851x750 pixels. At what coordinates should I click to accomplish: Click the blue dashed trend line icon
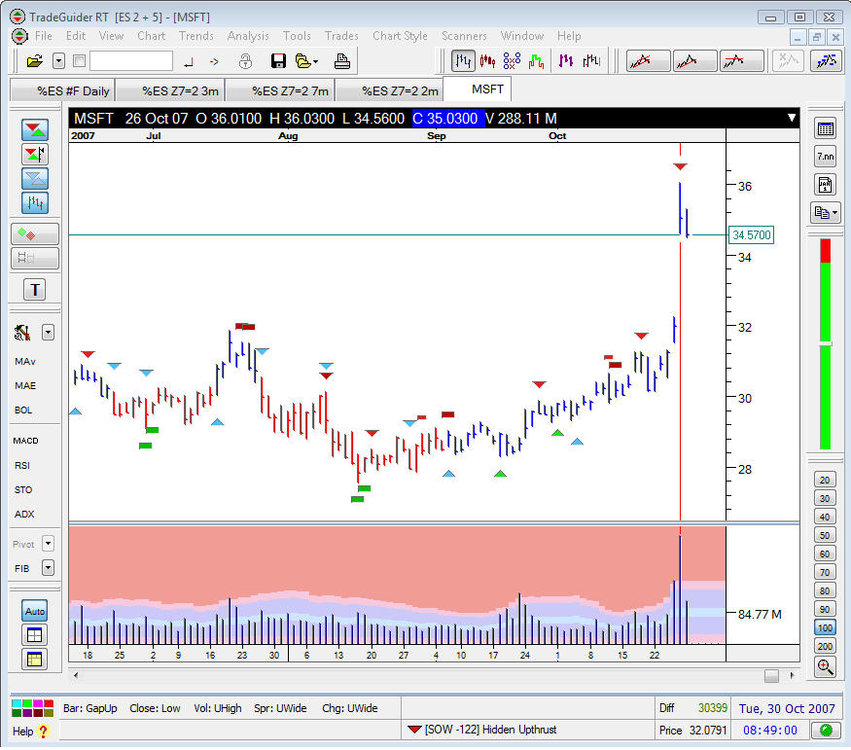coord(825,61)
